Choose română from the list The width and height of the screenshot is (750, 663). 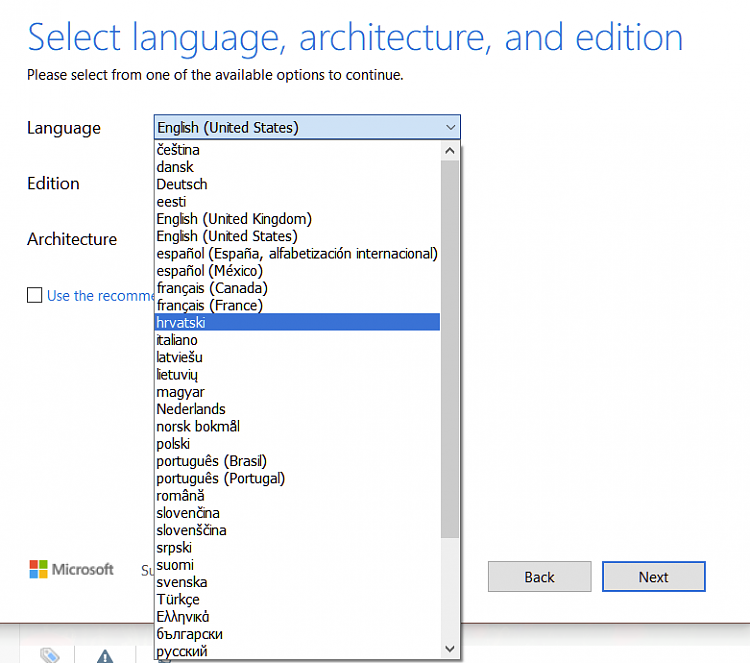coord(298,496)
